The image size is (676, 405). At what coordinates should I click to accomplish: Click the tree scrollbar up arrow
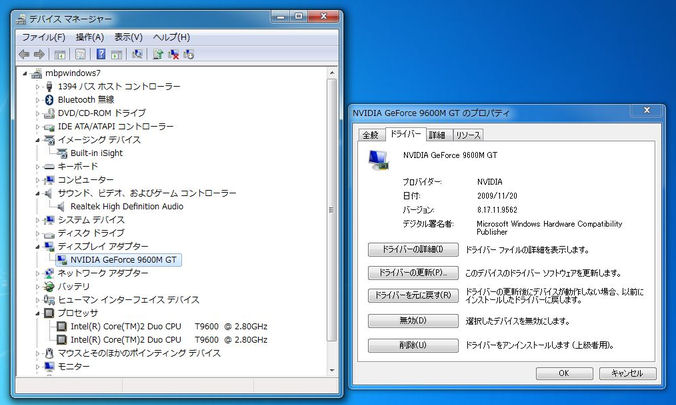coord(332,73)
